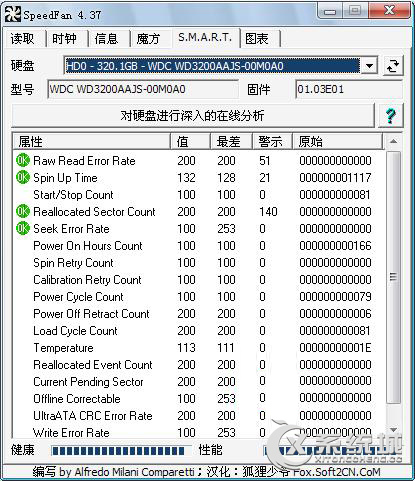Sort by the 最差 column header
This screenshot has height=481, width=415.
click(x=231, y=141)
